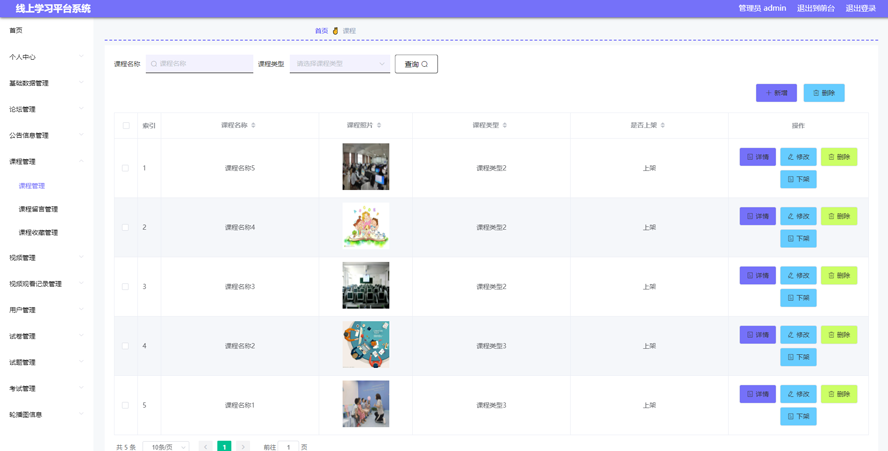Open 详情 for 课程名称2
The width and height of the screenshot is (888, 451).
[x=758, y=335]
